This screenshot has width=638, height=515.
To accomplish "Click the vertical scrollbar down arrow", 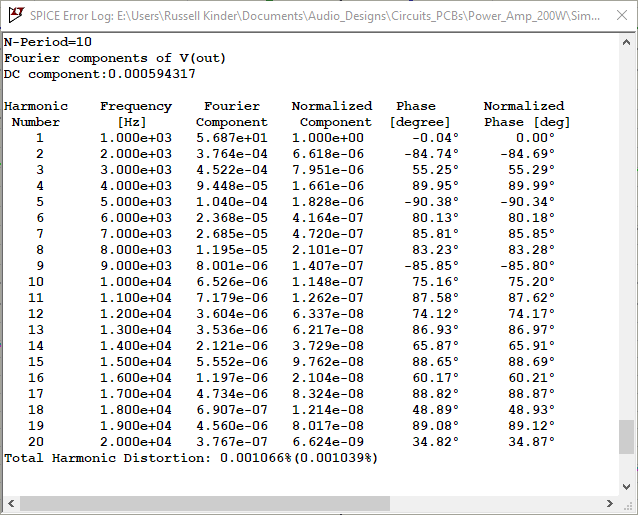I will coord(626,487).
